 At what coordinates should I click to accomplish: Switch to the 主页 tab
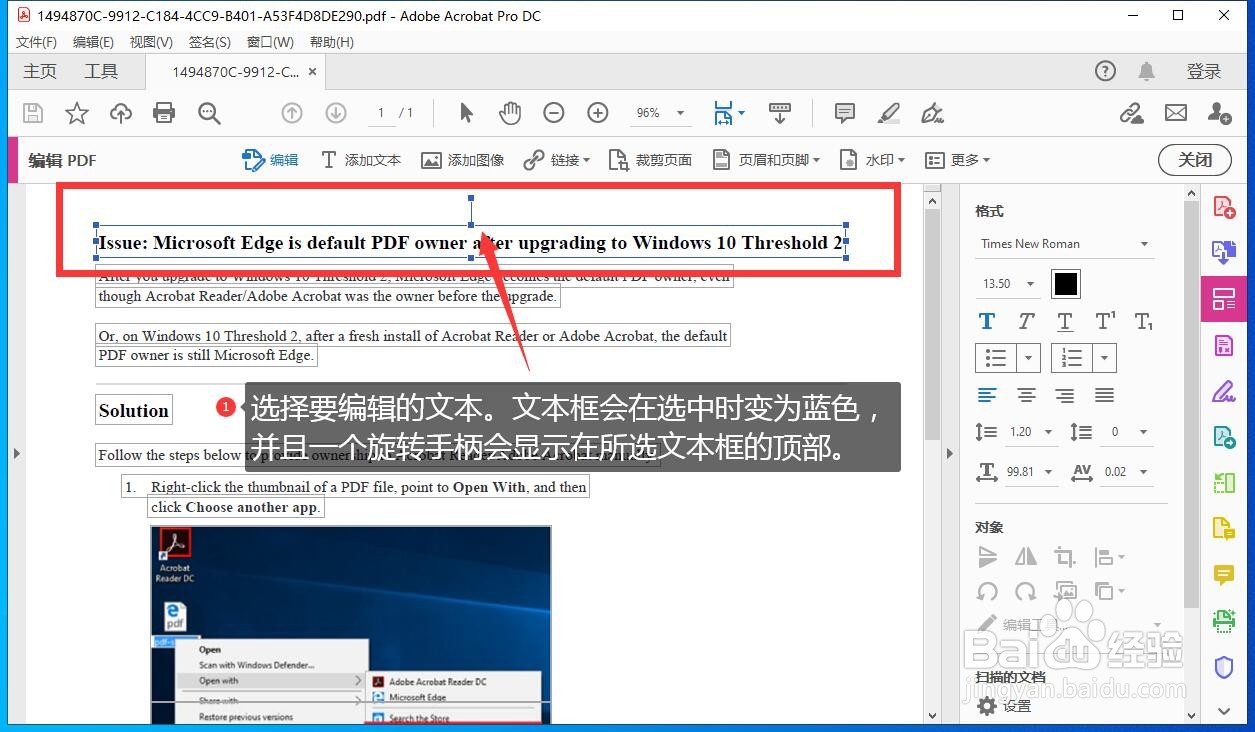click(x=40, y=71)
